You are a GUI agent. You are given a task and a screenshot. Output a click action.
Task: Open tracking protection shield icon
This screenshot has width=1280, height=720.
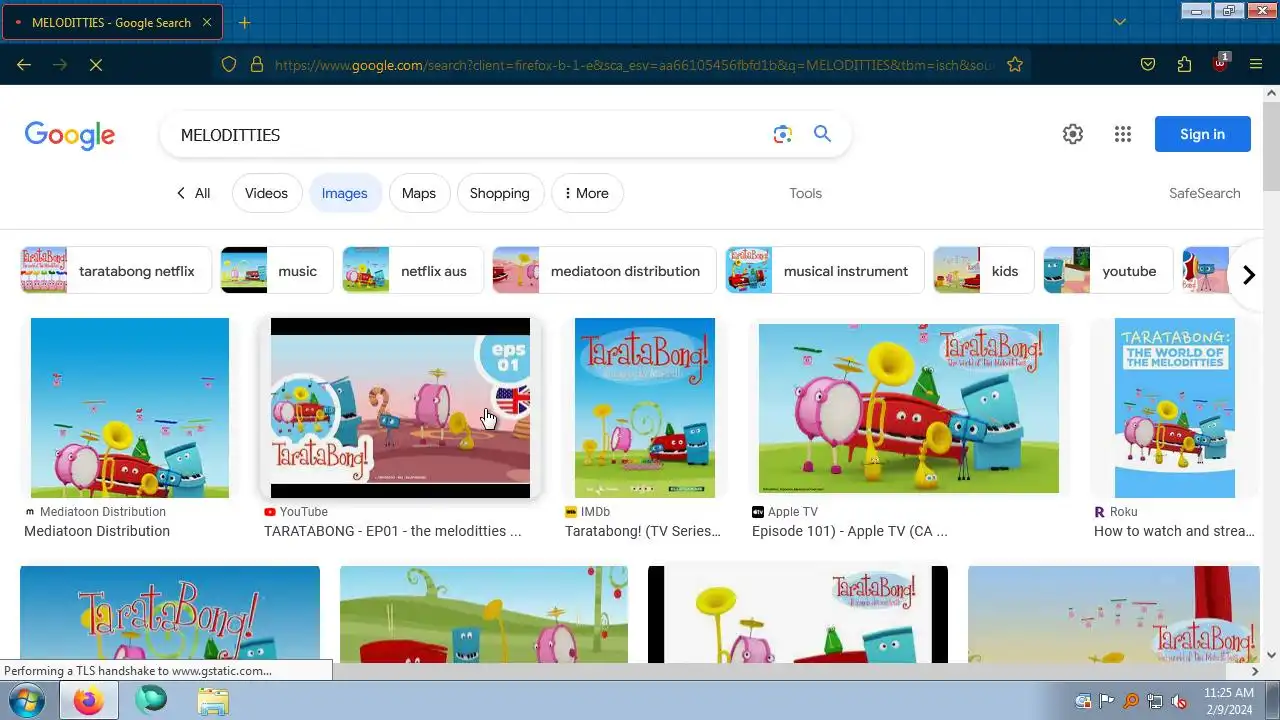229,64
